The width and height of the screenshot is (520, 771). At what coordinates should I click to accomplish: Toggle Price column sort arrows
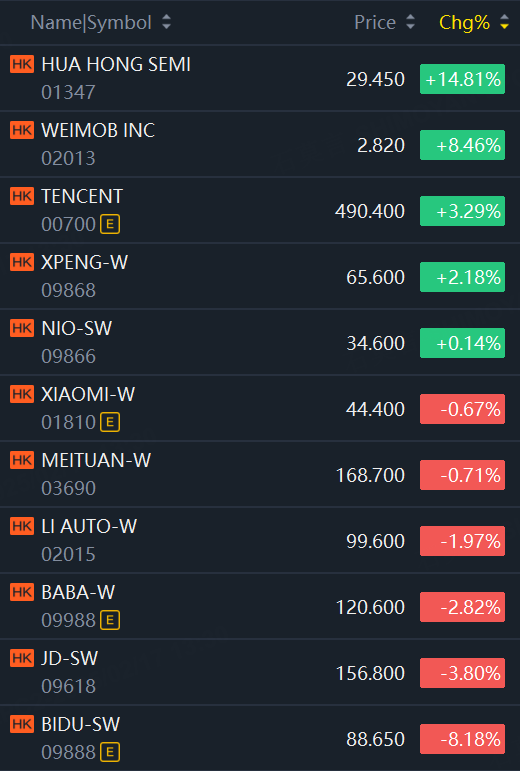click(x=410, y=22)
